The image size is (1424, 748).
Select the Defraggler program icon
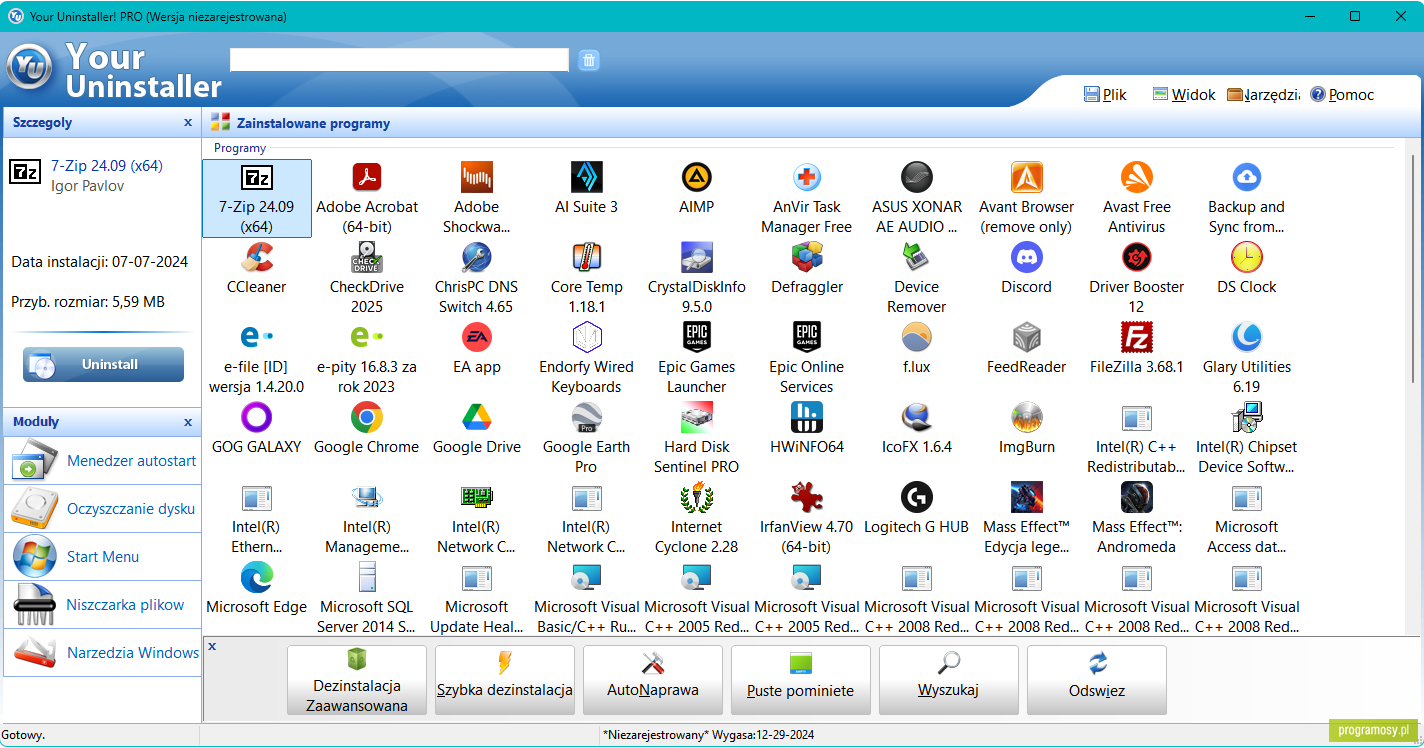[807, 258]
